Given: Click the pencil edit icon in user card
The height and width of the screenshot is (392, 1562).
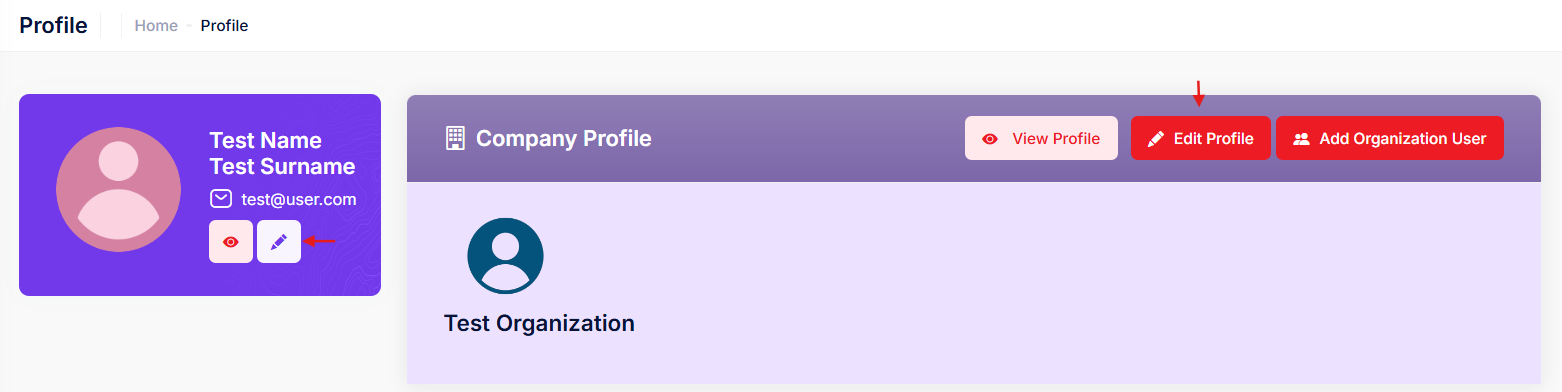Looking at the screenshot, I should click(279, 242).
